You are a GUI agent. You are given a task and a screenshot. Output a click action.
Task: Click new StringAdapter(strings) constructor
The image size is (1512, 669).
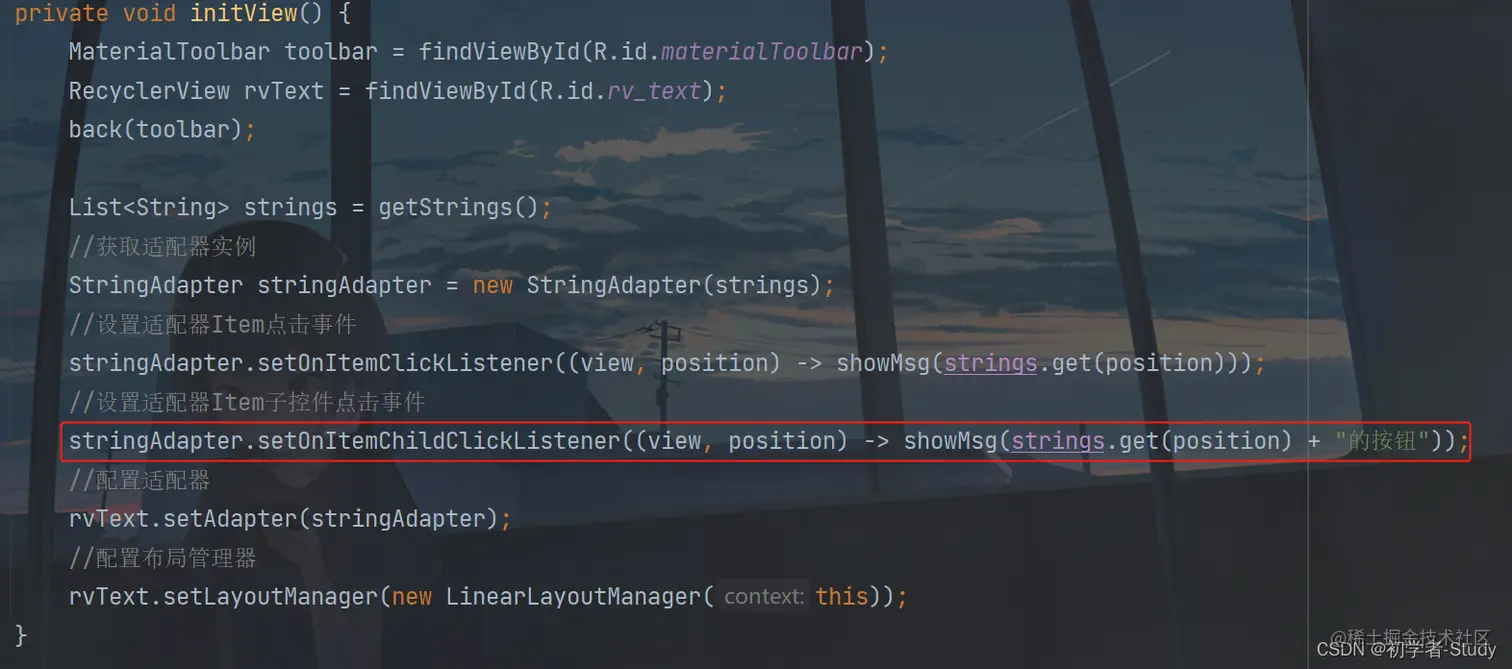pyautogui.click(x=647, y=285)
